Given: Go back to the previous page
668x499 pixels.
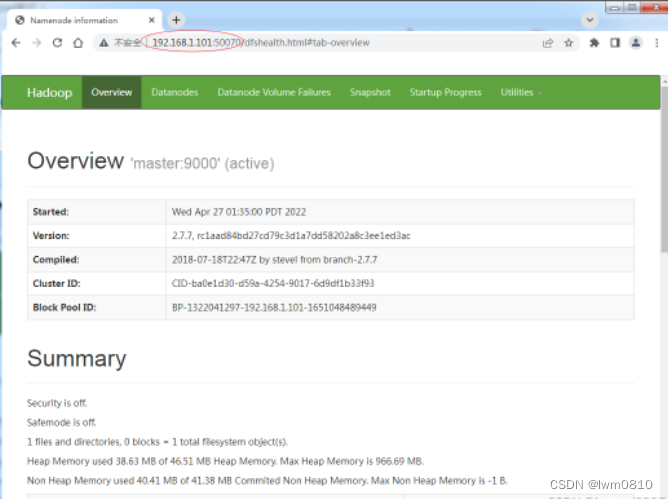Looking at the screenshot, I should [x=16, y=43].
